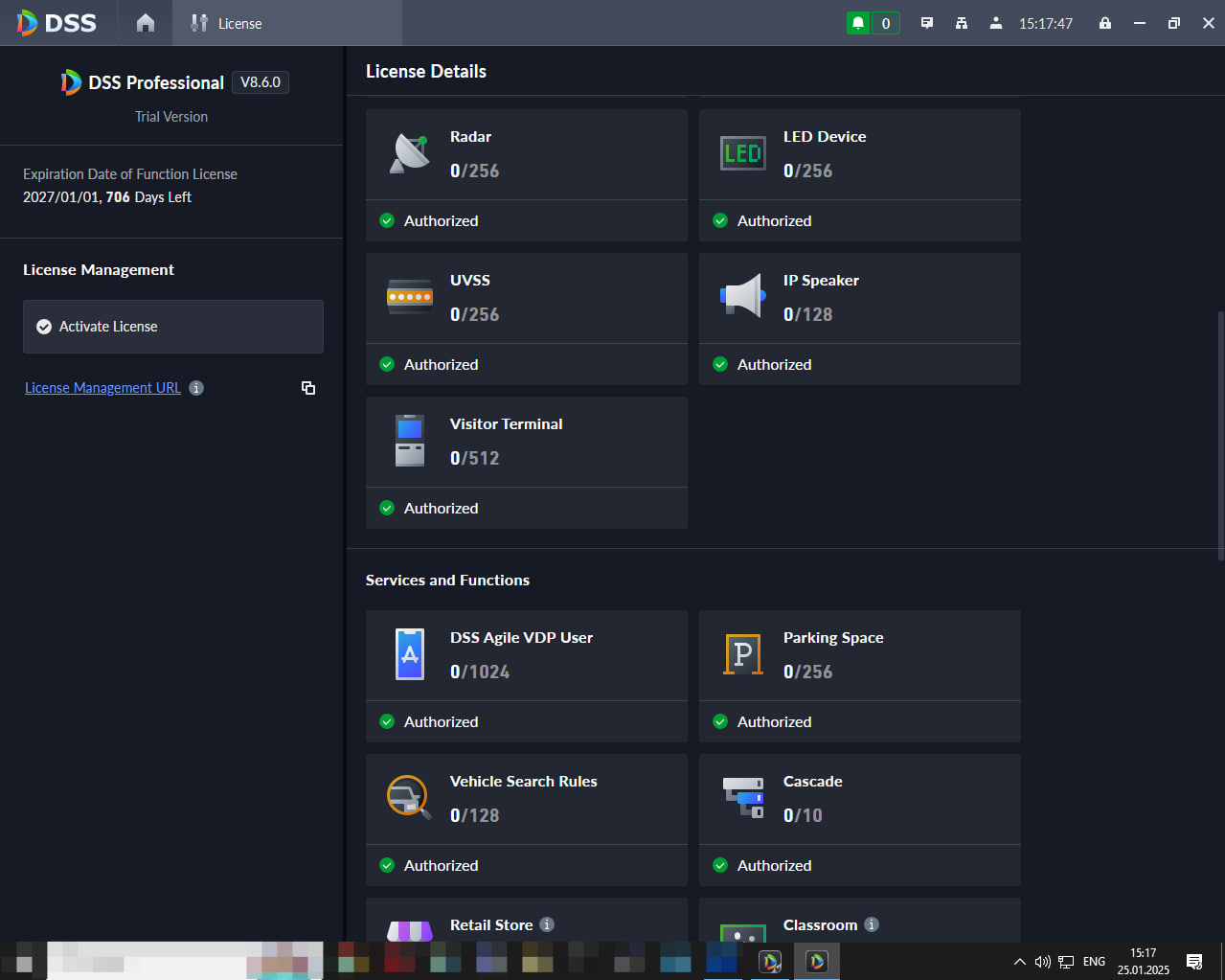Open the user account icon

pyautogui.click(x=996, y=23)
